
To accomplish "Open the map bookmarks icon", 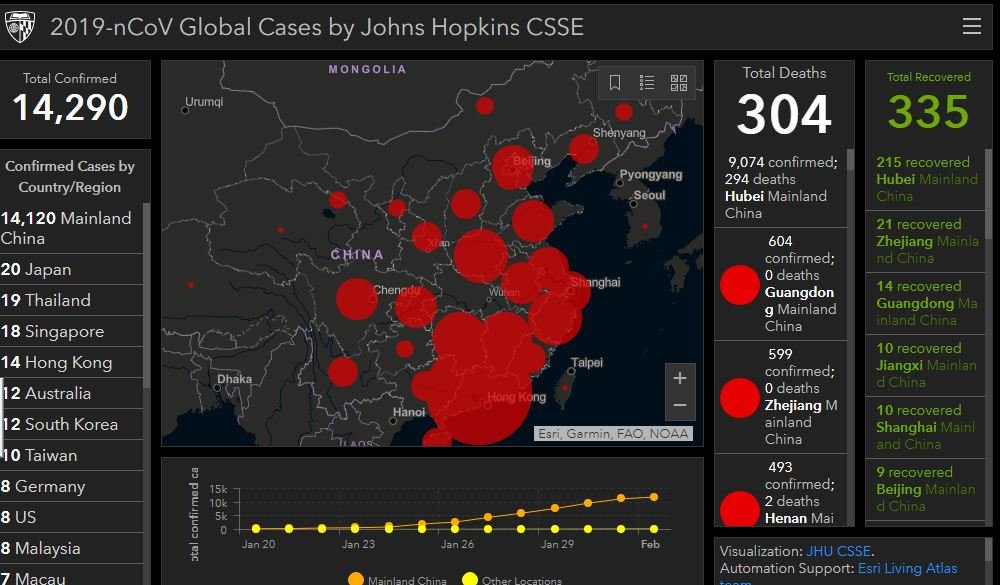I will tap(615, 82).
